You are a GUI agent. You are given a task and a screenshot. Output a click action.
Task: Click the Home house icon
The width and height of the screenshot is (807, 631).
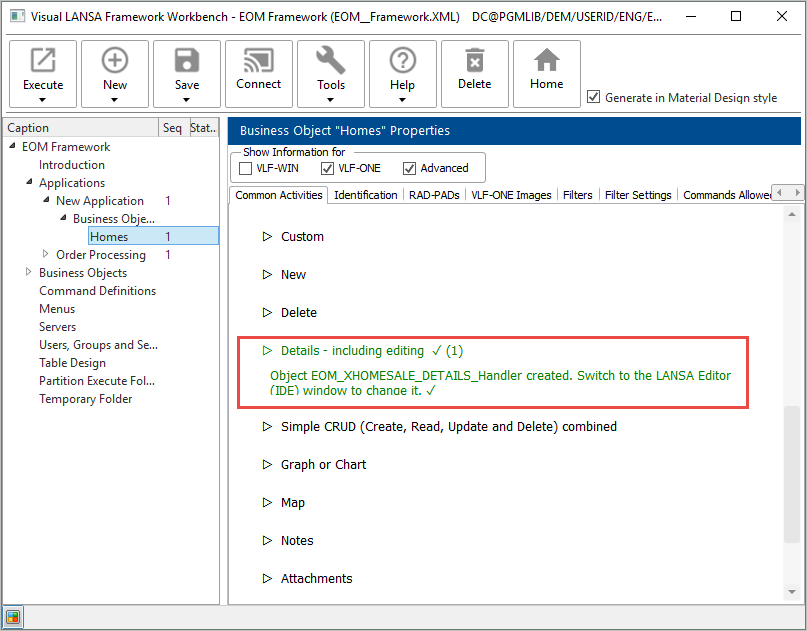click(547, 61)
